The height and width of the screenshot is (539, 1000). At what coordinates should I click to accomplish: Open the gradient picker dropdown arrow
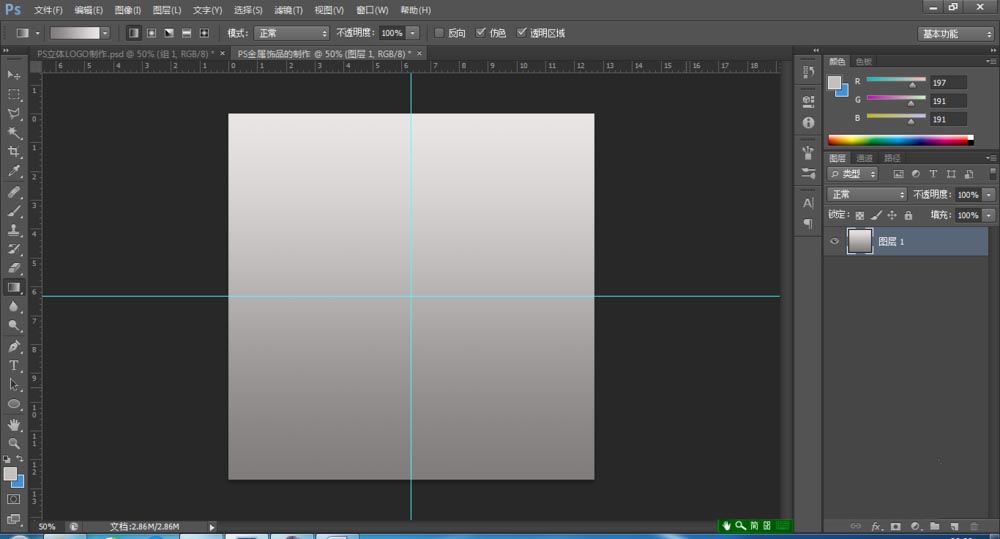(105, 33)
